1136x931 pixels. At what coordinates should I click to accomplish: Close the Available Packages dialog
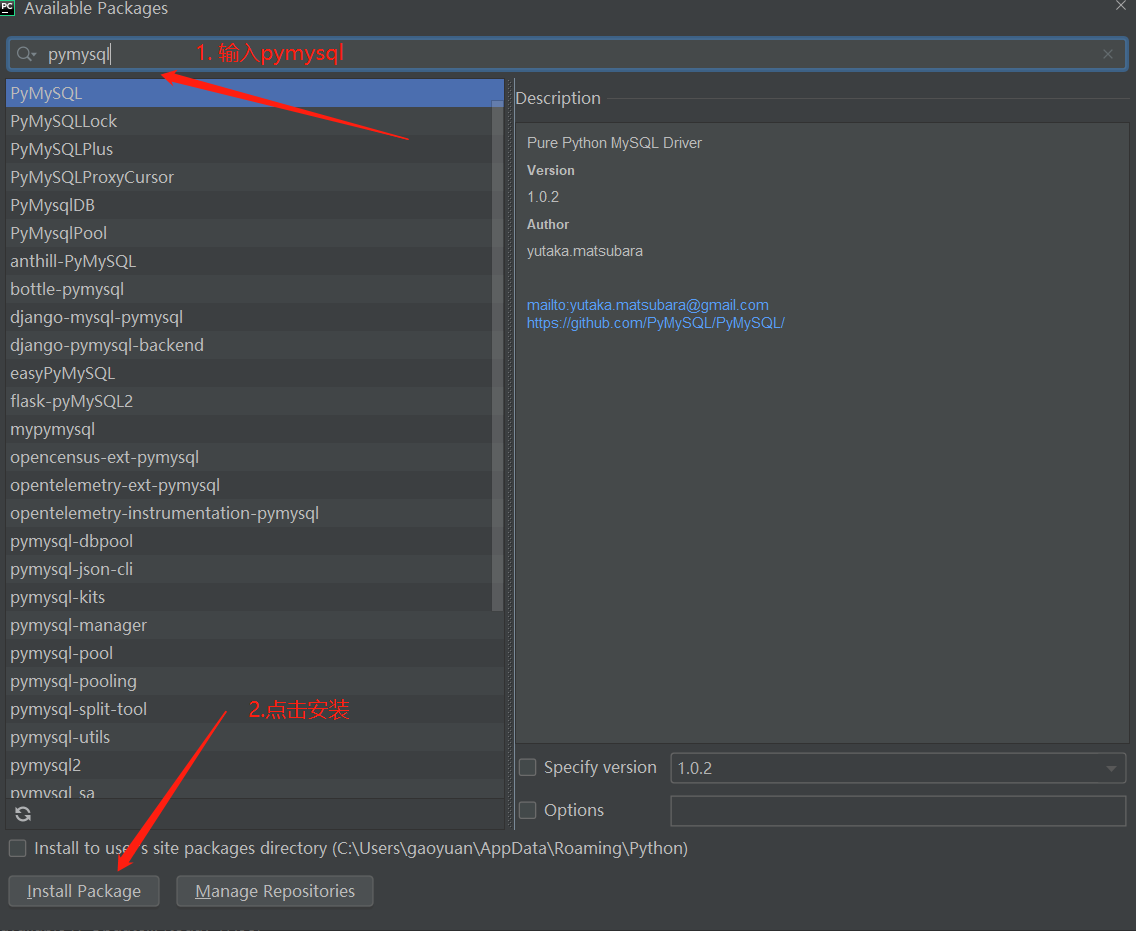coord(1121,6)
